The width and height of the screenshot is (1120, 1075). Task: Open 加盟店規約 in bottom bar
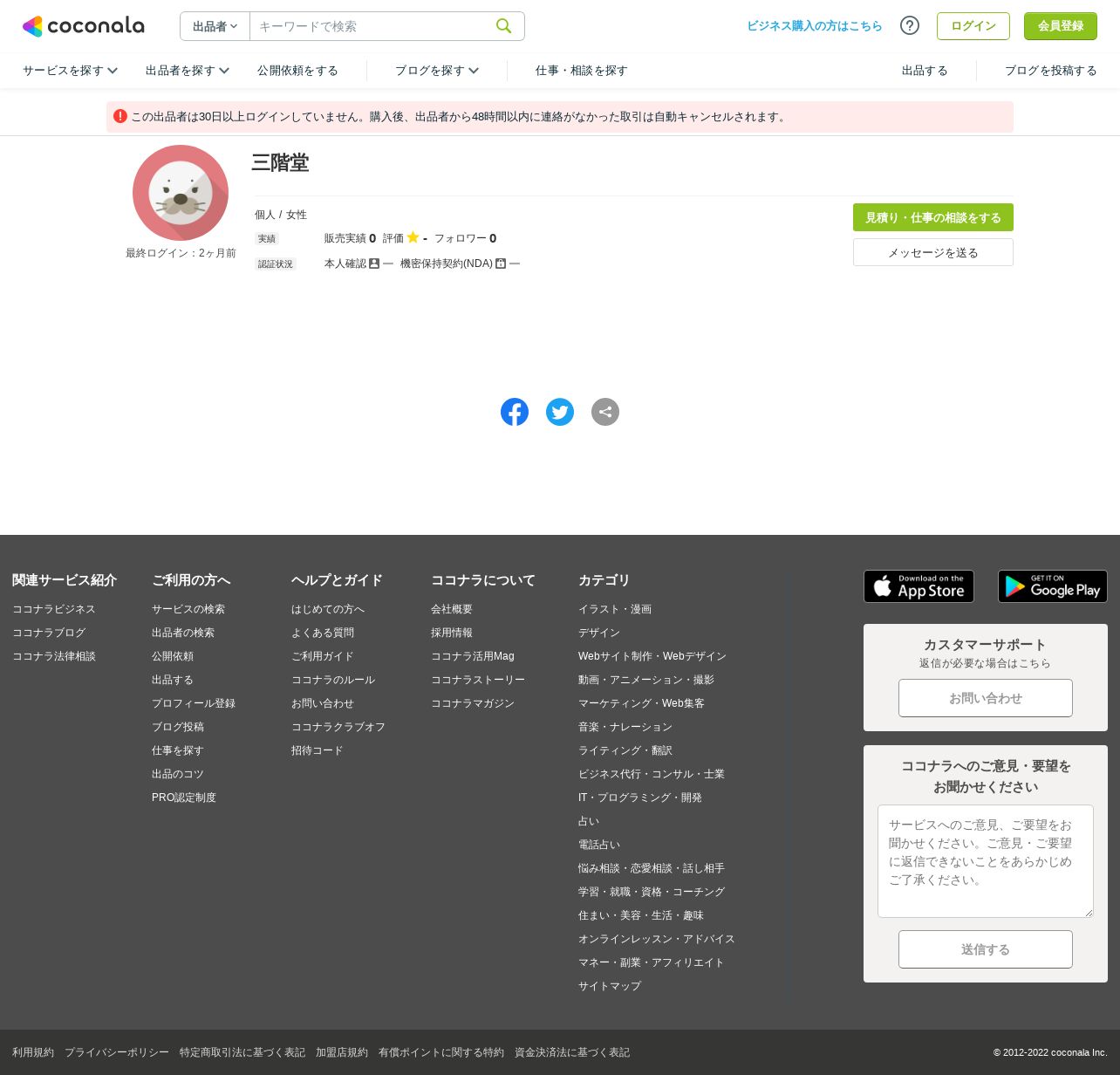click(x=342, y=1052)
